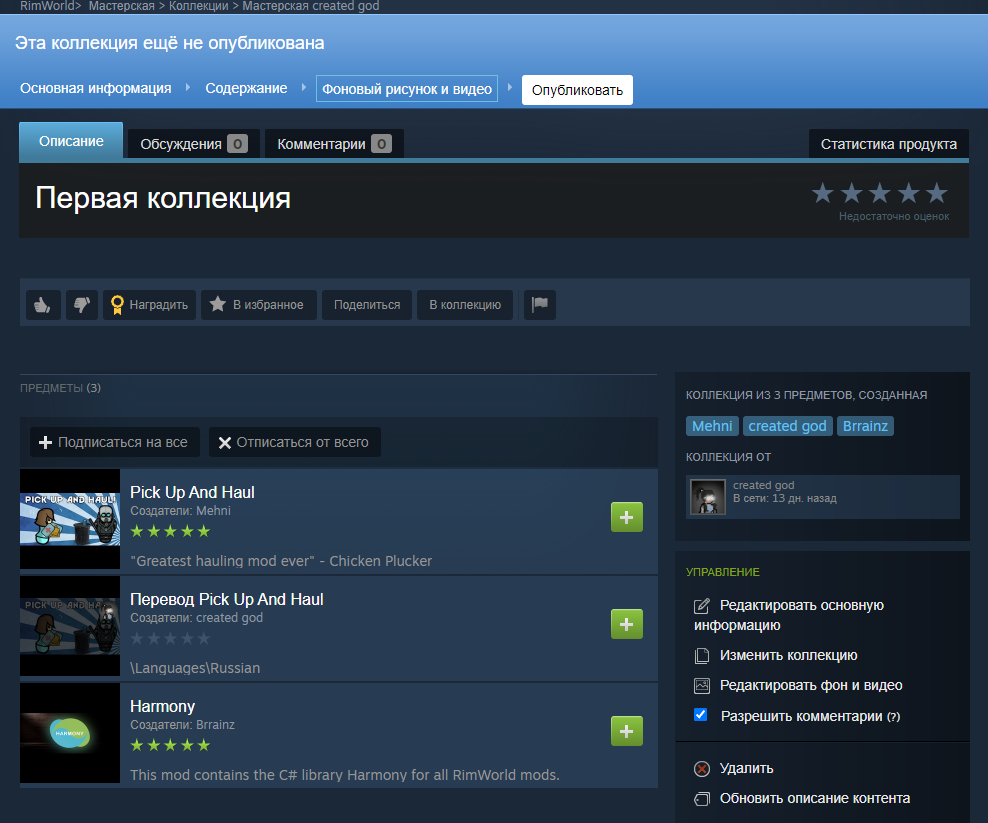Switch to the Обсуждения tab
Image resolution: width=988 pixels, height=823 pixels.
pyautogui.click(x=193, y=144)
